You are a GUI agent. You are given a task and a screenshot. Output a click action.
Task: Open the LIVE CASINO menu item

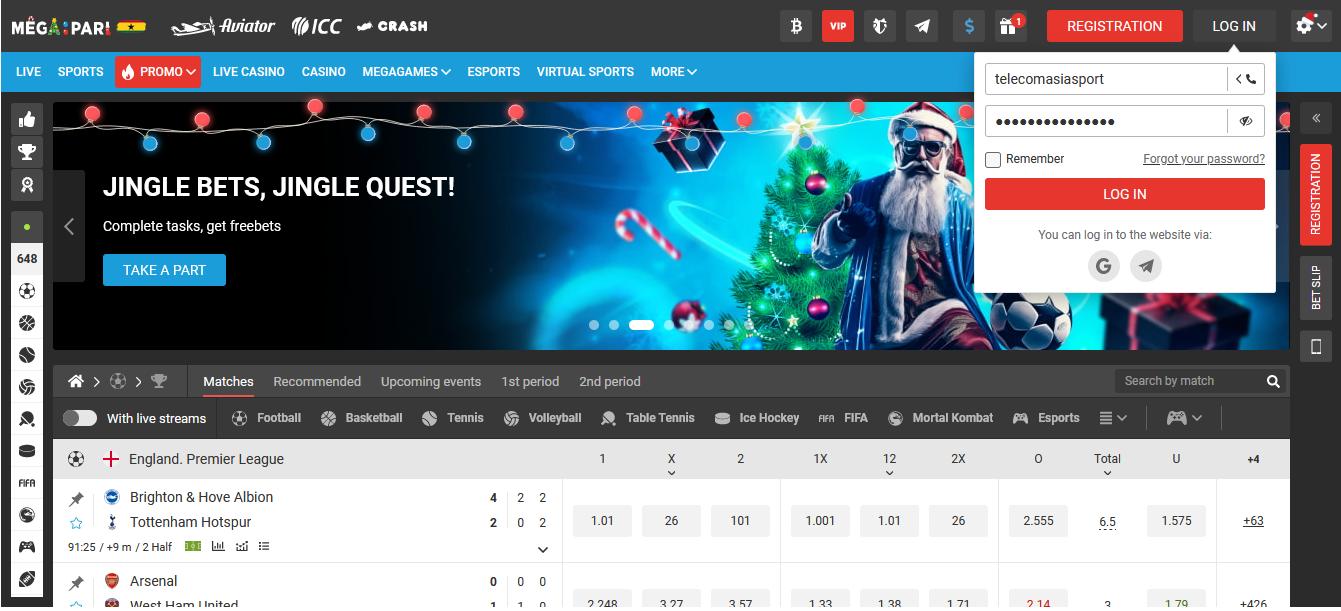pyautogui.click(x=248, y=71)
